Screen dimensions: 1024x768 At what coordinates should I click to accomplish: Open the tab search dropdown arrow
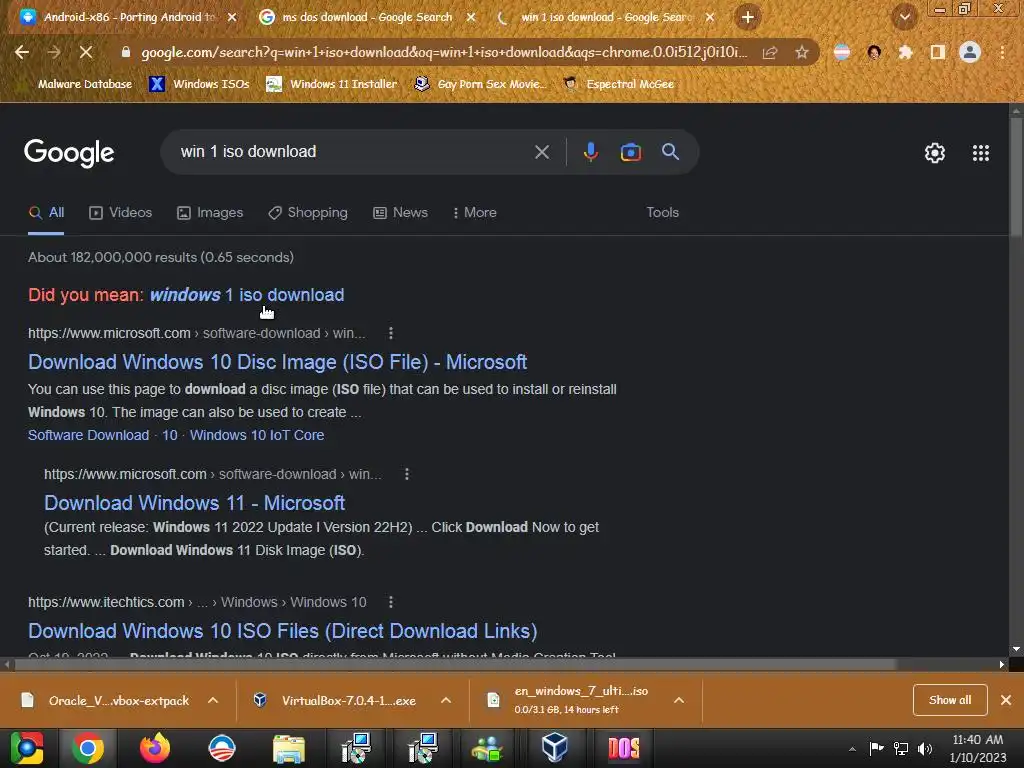coord(904,17)
